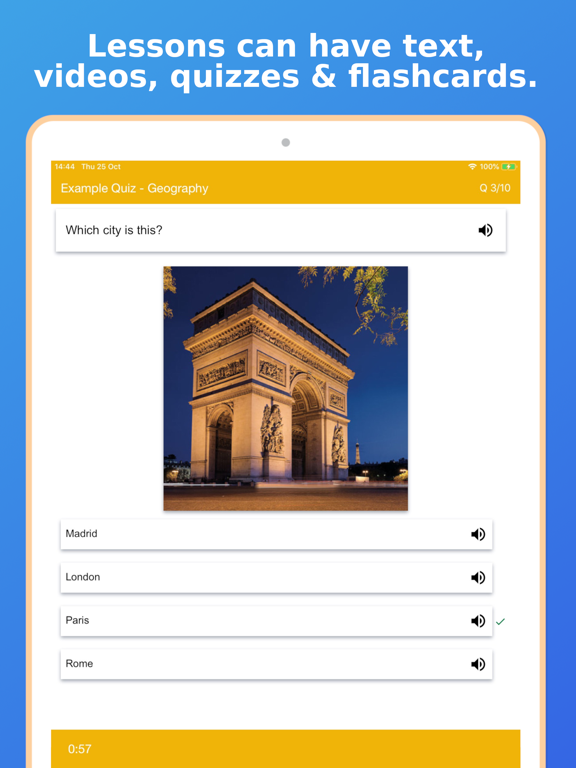Tap the battery indicator icon

click(x=508, y=167)
